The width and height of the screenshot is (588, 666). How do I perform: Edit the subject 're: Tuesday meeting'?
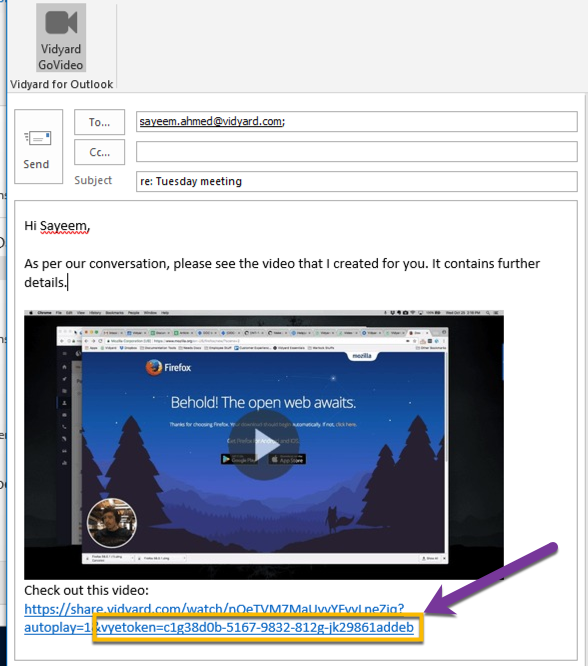(x=356, y=181)
